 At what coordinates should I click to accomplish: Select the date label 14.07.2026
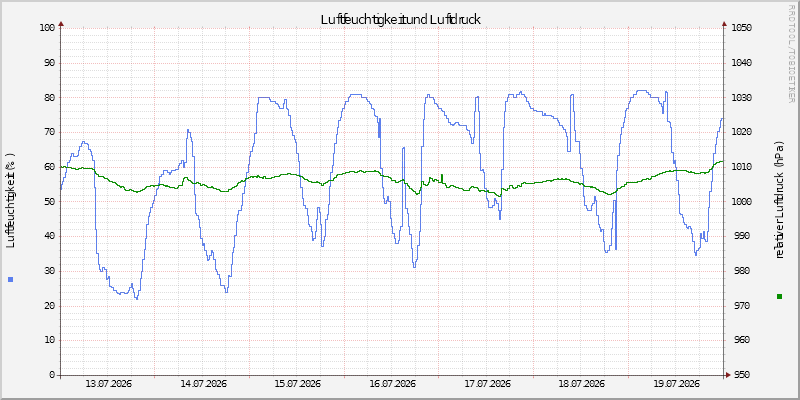click(204, 384)
